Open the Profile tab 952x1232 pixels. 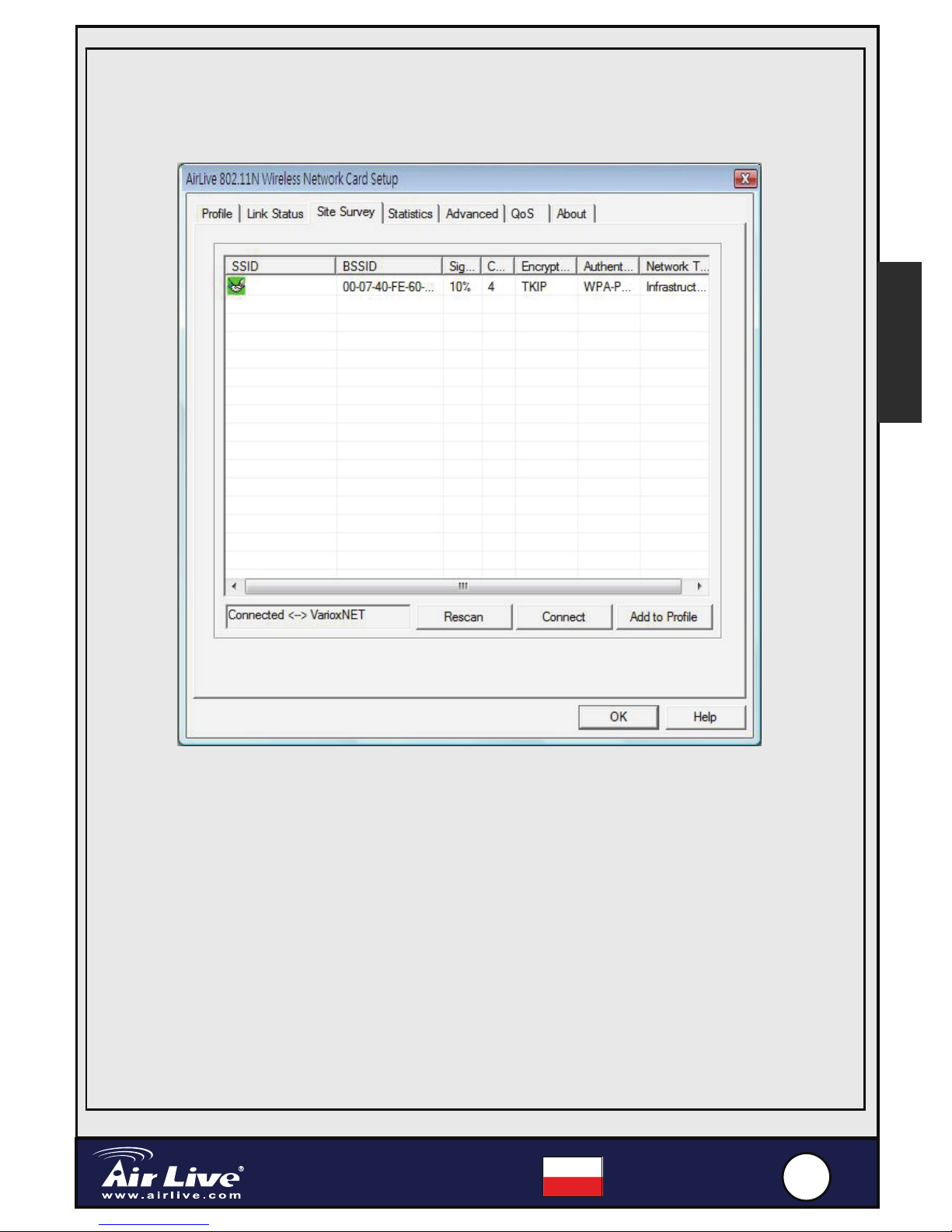(217, 214)
